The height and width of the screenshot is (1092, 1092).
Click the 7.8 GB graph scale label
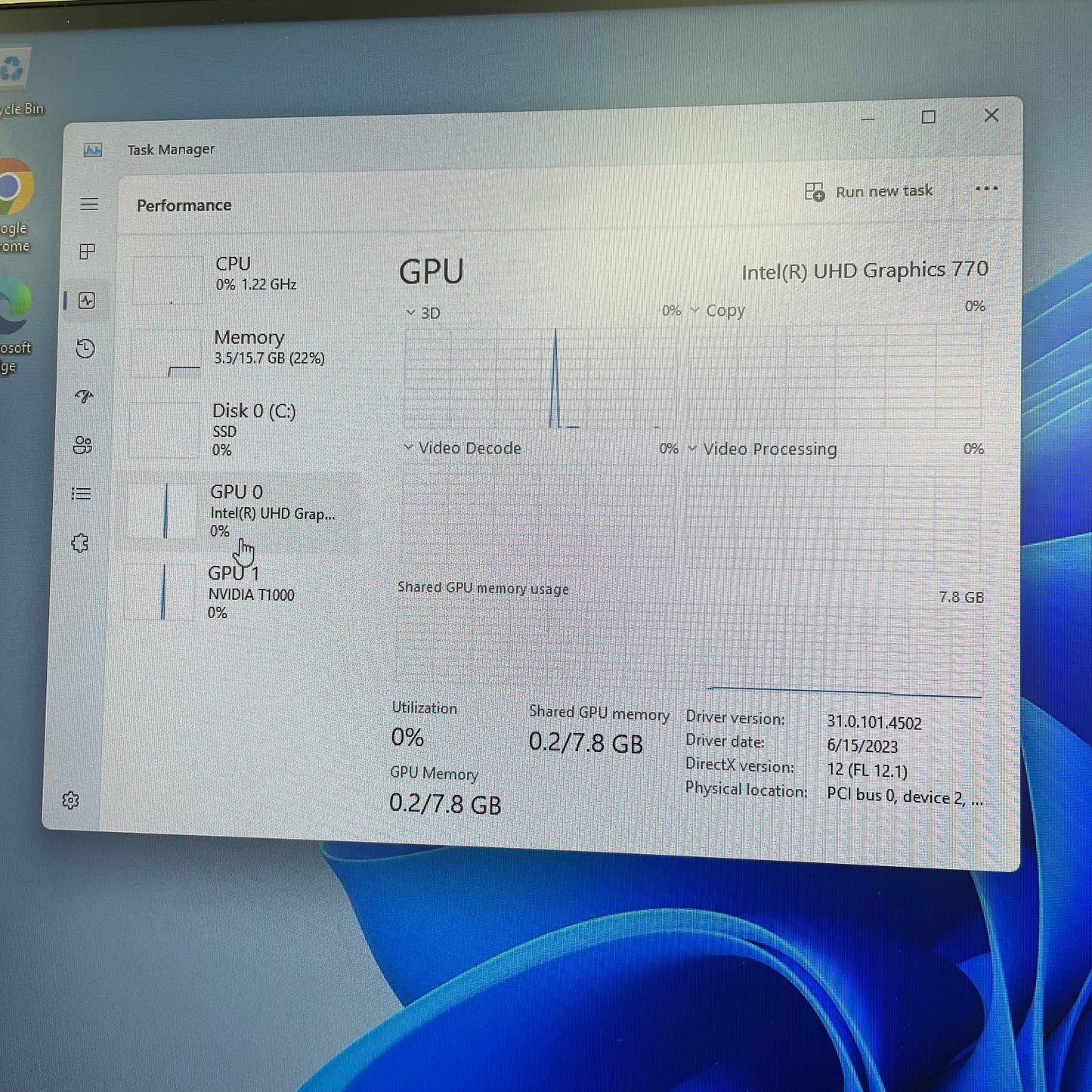click(x=961, y=597)
